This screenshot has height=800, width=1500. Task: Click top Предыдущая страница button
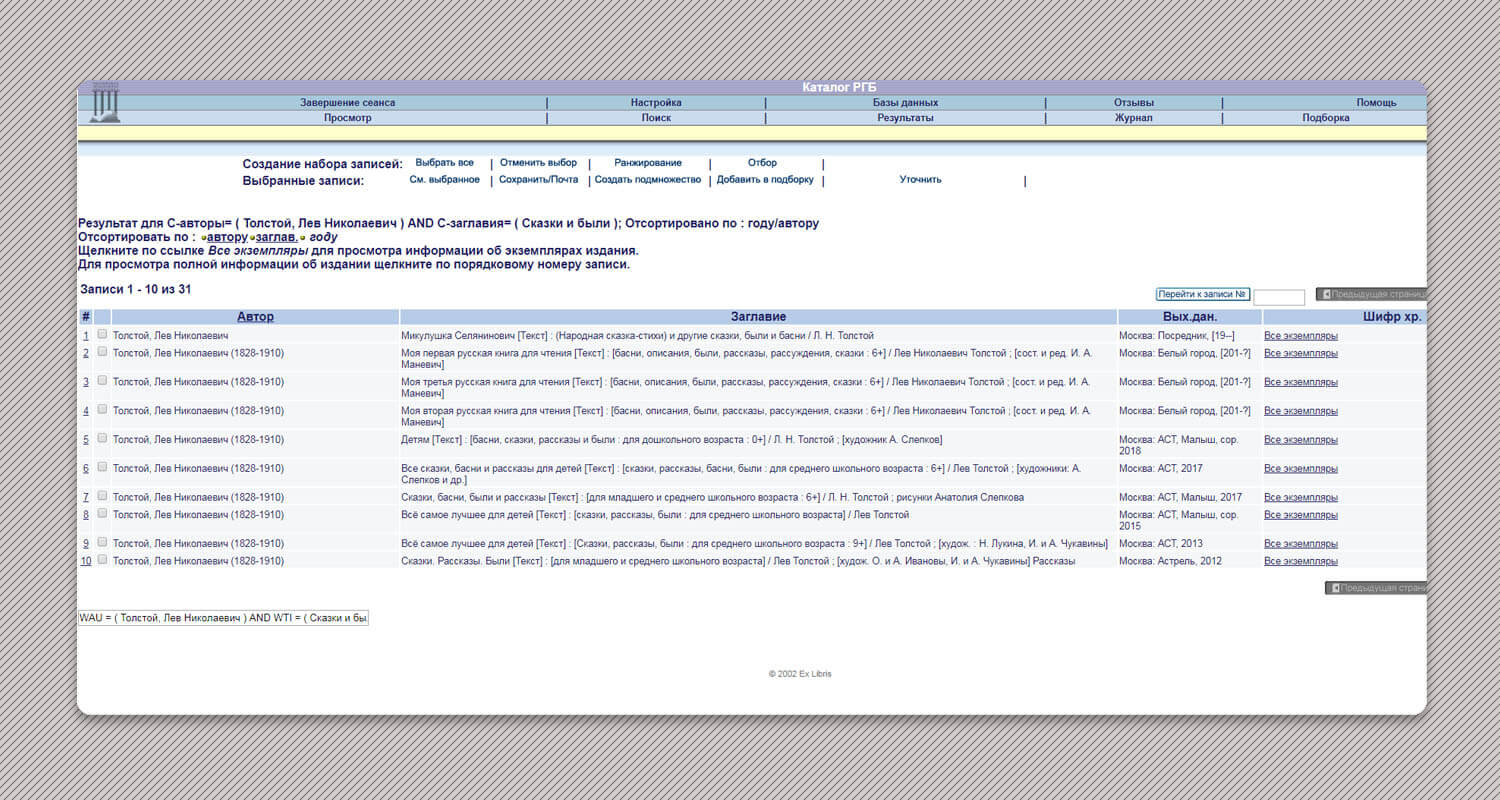1371,294
